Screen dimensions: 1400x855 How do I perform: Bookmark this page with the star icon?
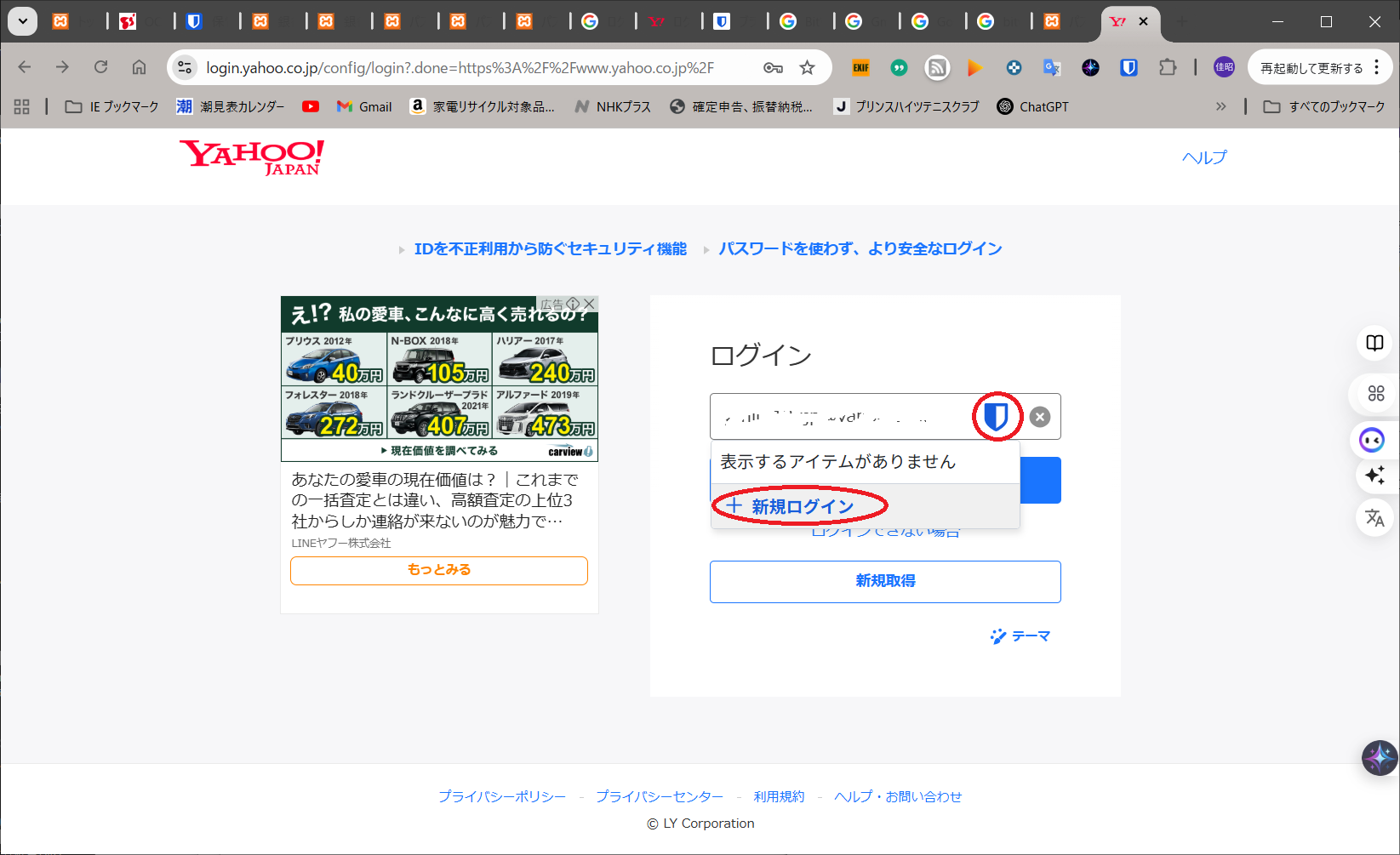807,68
